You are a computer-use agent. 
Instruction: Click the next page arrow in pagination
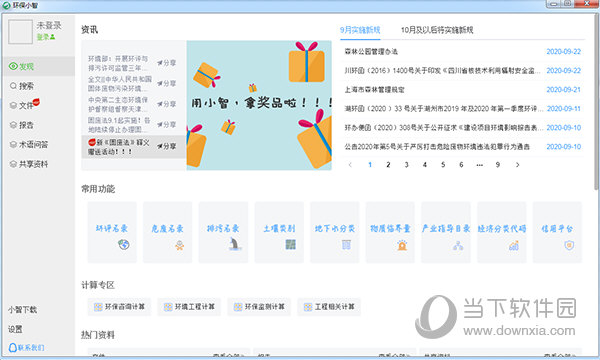click(x=517, y=165)
